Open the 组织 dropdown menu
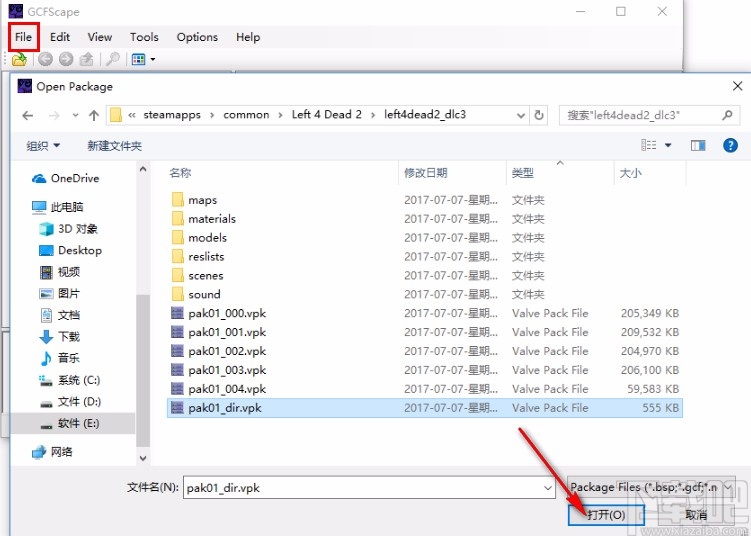Viewport: 751px width, 536px height. (43, 146)
